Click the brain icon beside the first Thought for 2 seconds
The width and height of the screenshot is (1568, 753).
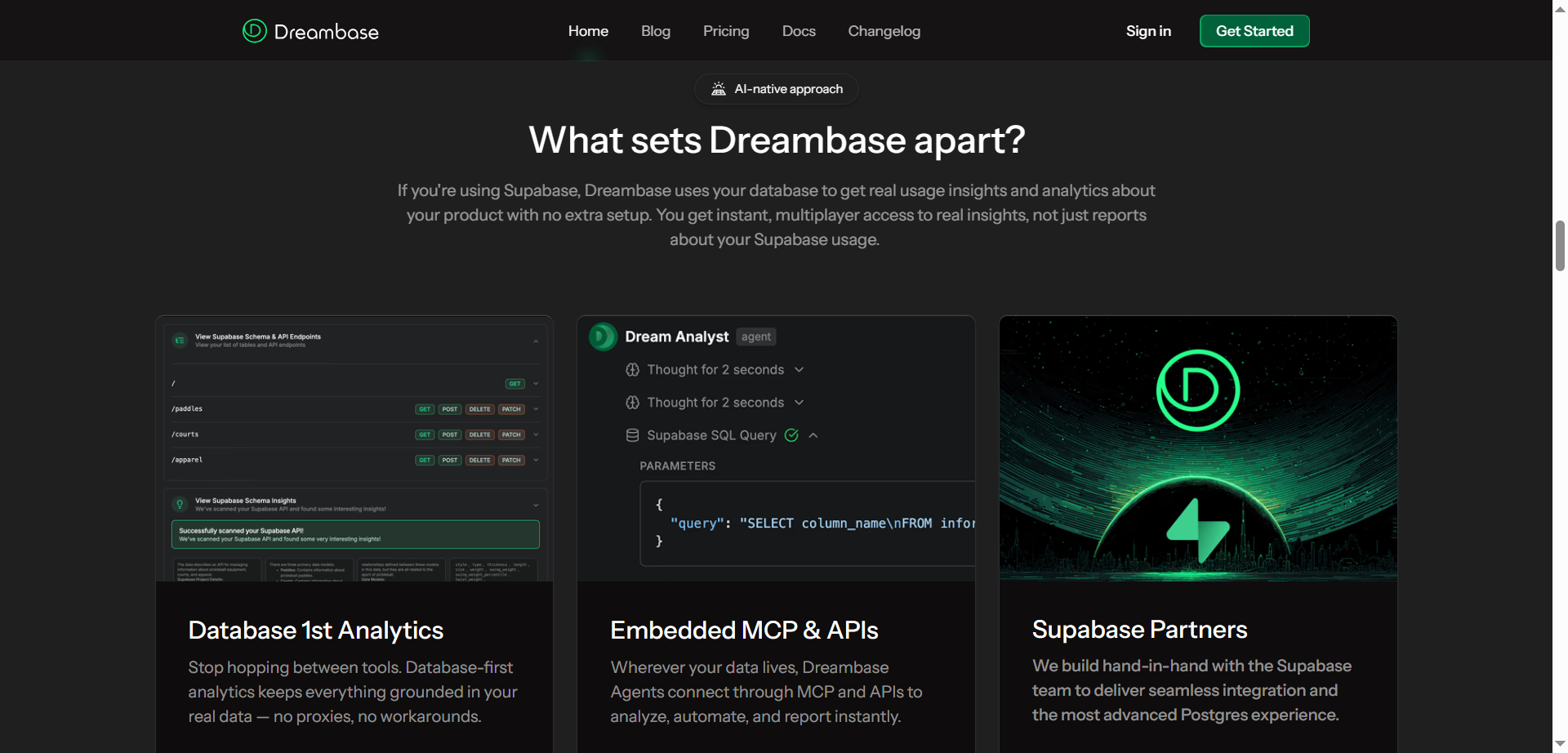pos(632,369)
